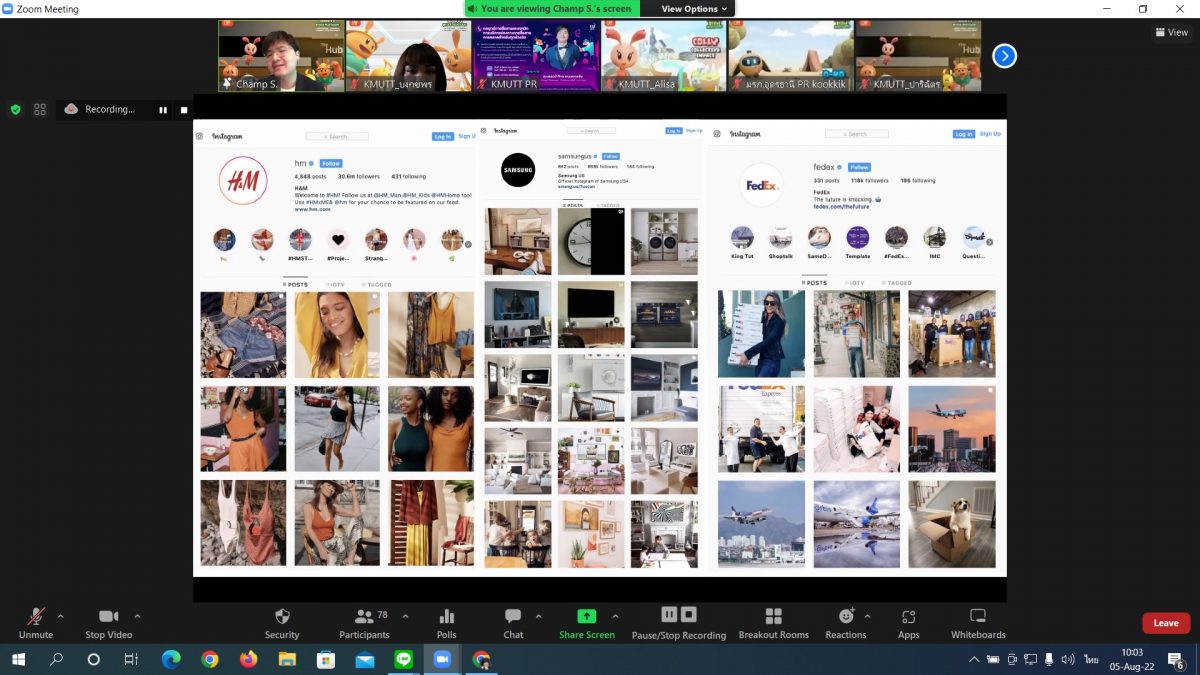Show next participants with blue arrow

pos(1004,56)
